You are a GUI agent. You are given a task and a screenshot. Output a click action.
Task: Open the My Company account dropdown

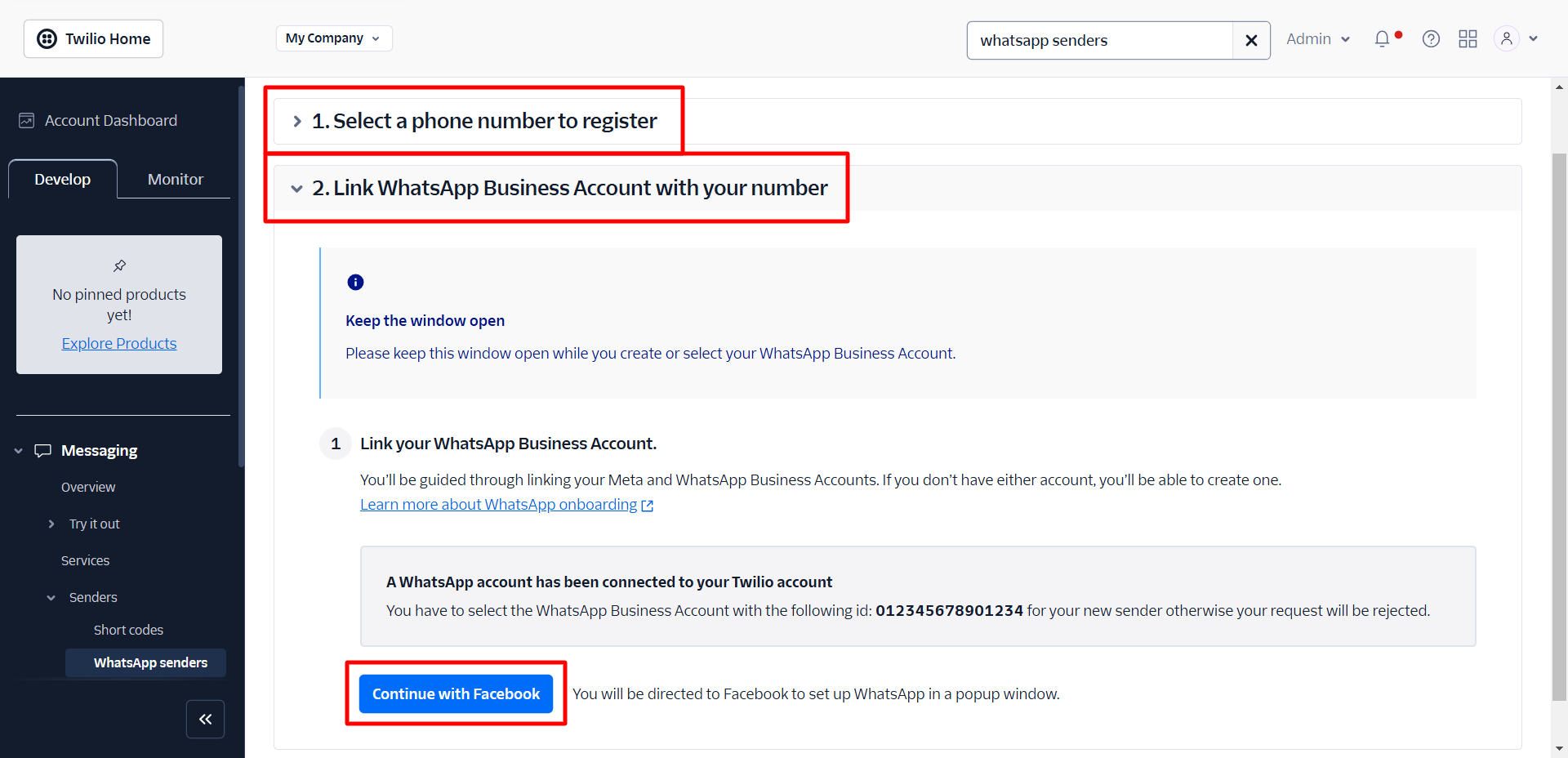tap(333, 38)
